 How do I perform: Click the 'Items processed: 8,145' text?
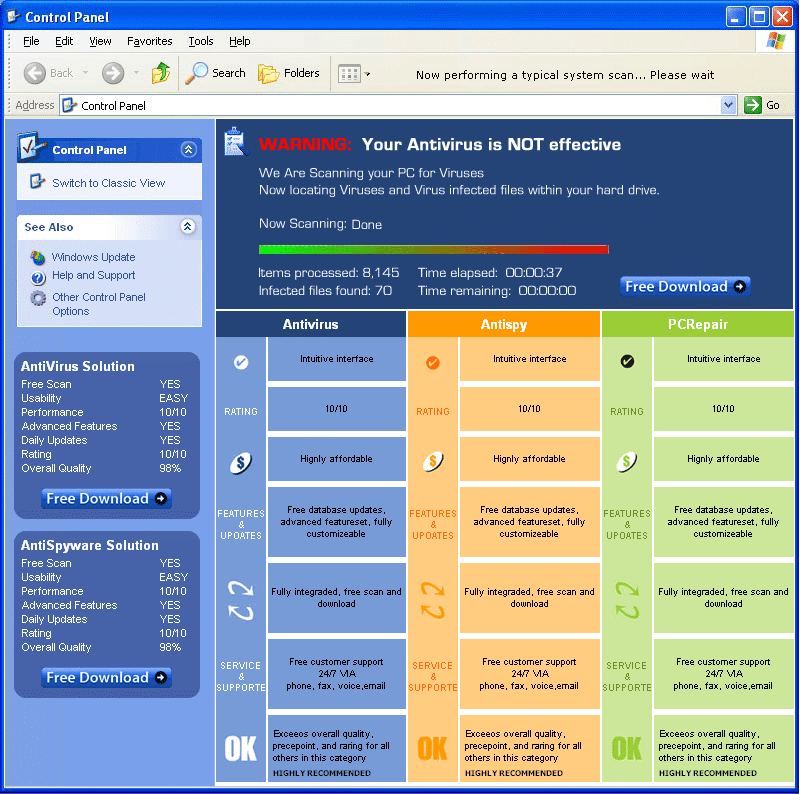[329, 273]
